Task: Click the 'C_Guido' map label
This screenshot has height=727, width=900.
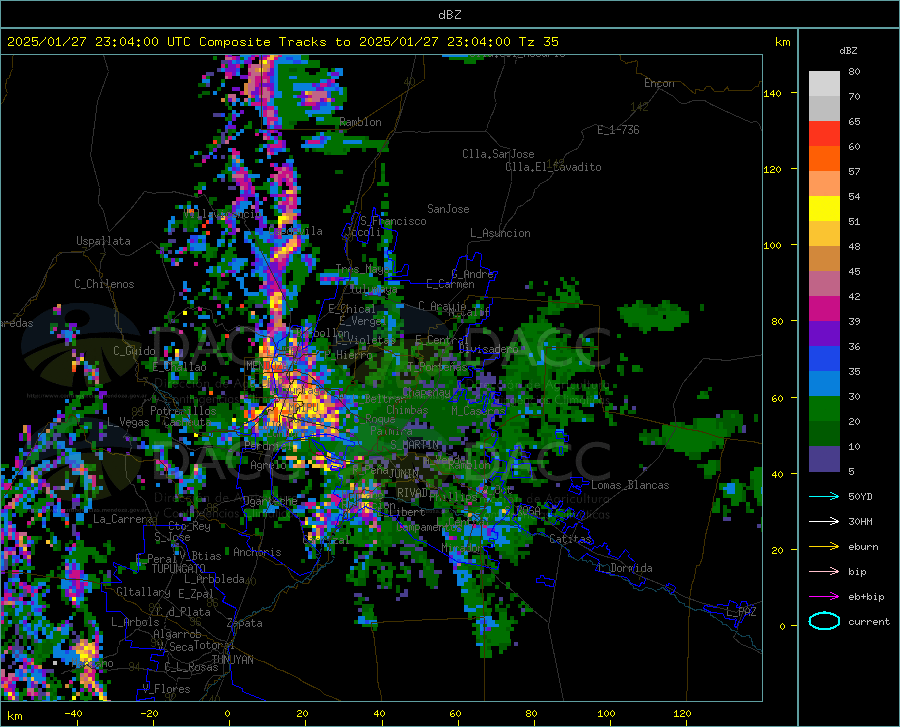Action: pos(134,351)
